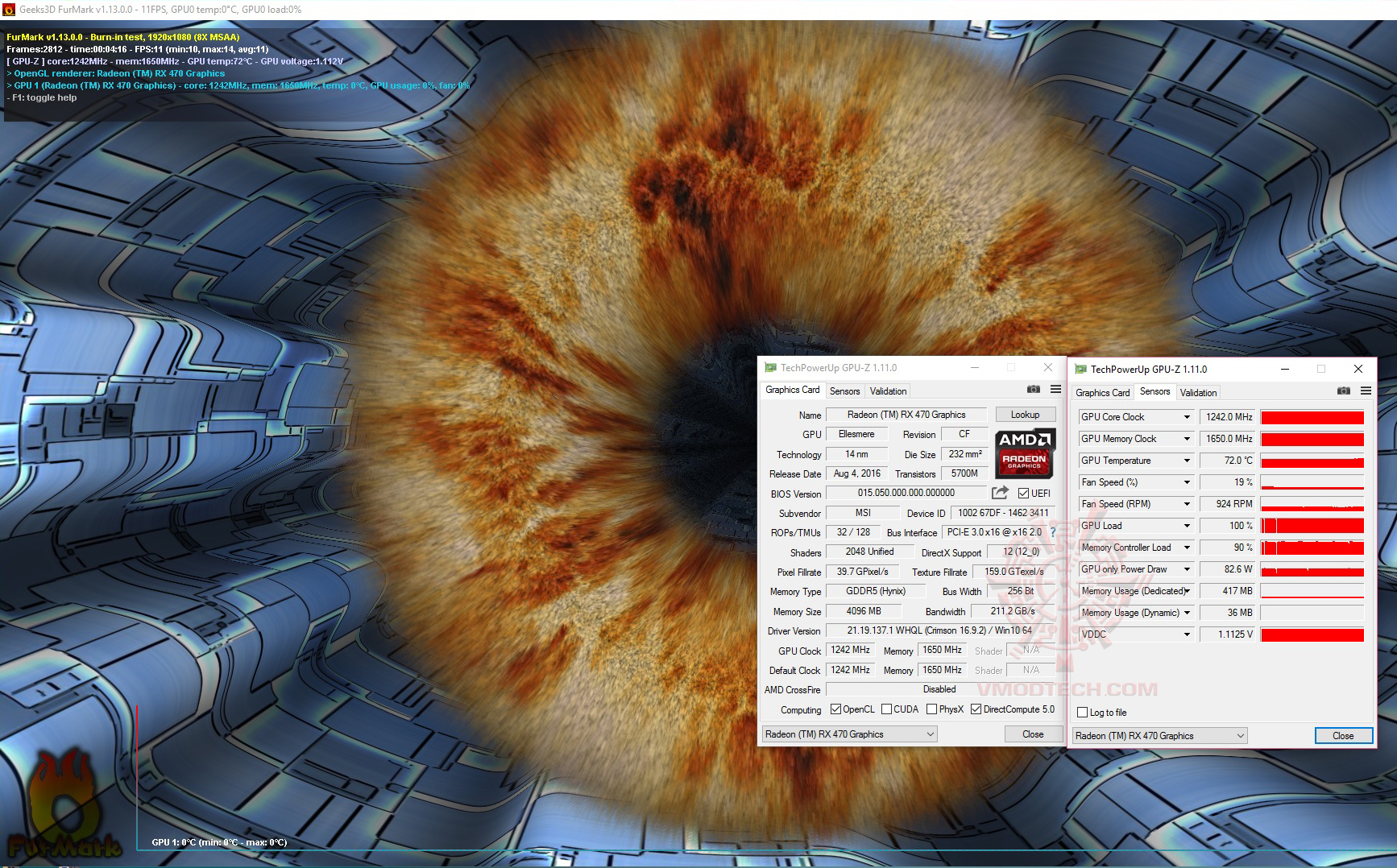Image resolution: width=1397 pixels, height=868 pixels.
Task: Select the Graphics Card tab in the left GPU-Z window
Action: tap(793, 390)
